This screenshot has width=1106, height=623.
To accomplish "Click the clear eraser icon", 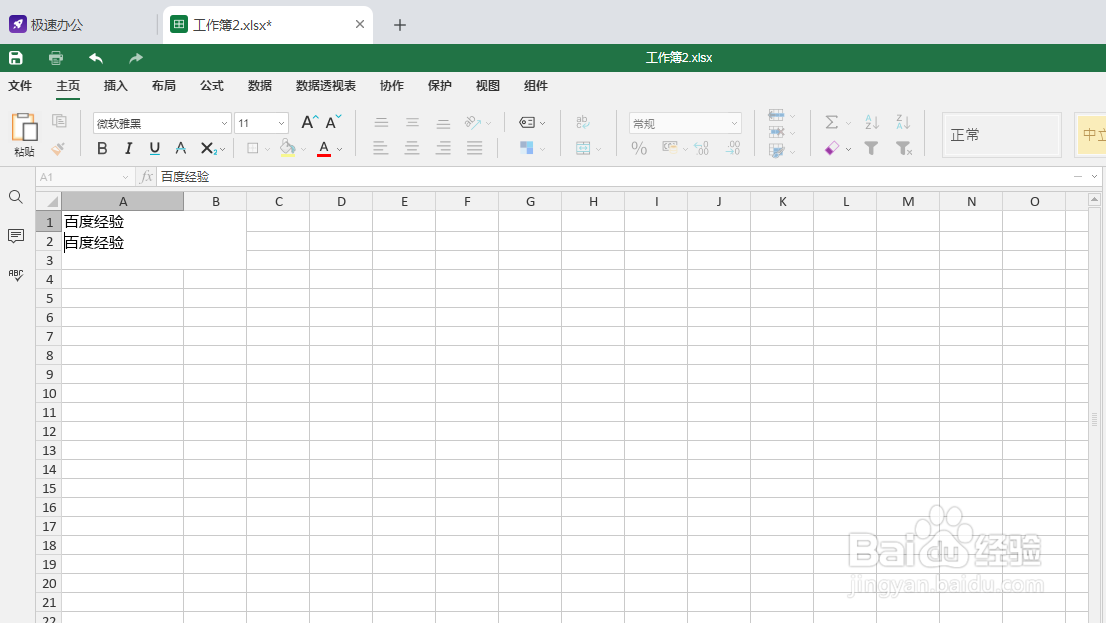I will coord(832,148).
